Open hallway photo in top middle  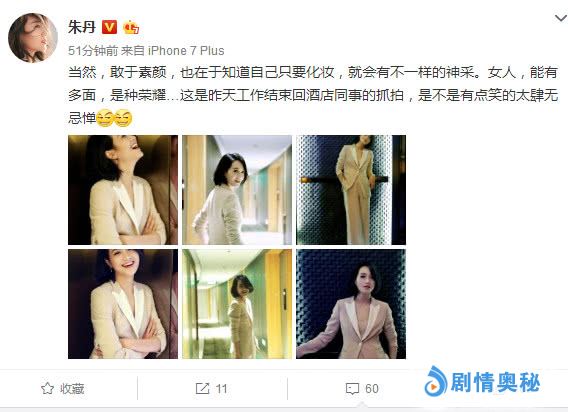[237, 190]
